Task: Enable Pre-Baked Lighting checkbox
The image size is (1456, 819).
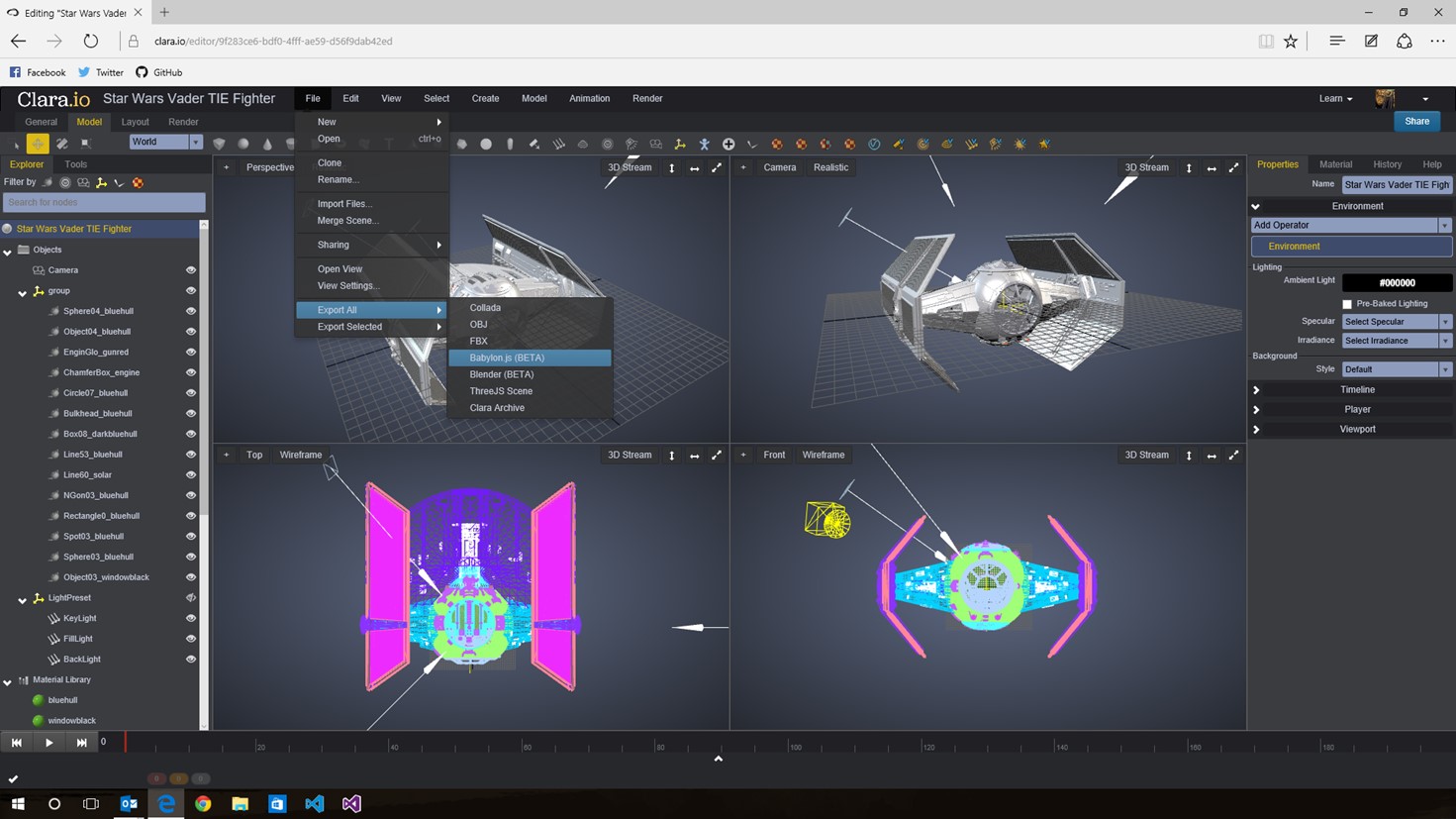Action: click(1347, 304)
